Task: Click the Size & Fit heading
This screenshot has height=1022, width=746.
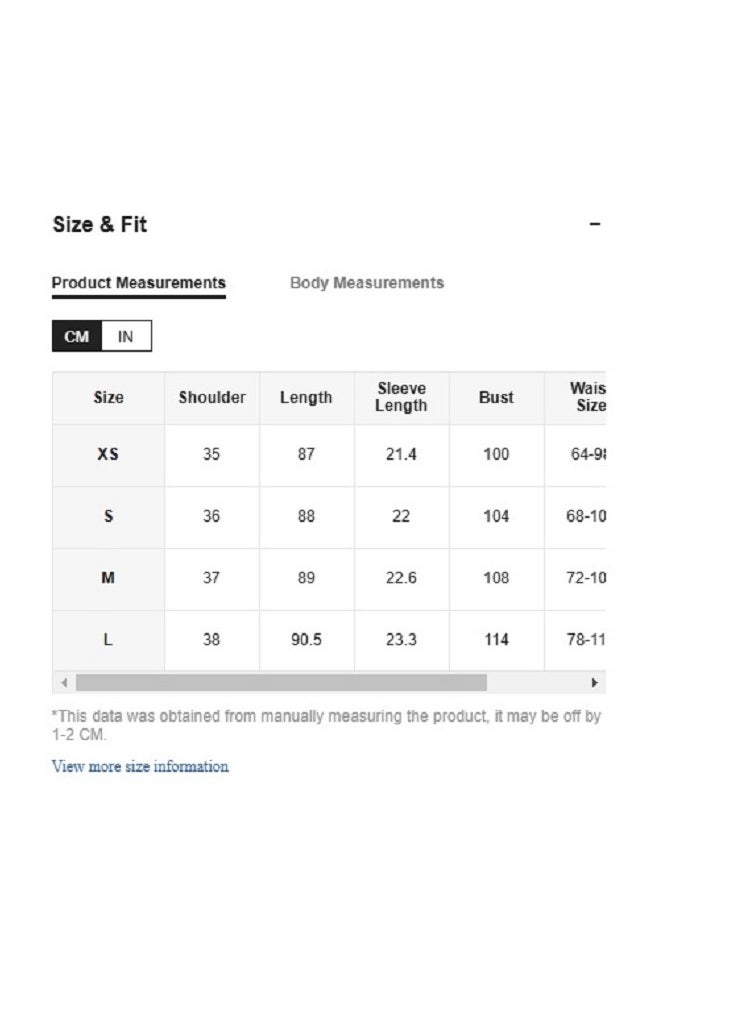Action: (100, 224)
